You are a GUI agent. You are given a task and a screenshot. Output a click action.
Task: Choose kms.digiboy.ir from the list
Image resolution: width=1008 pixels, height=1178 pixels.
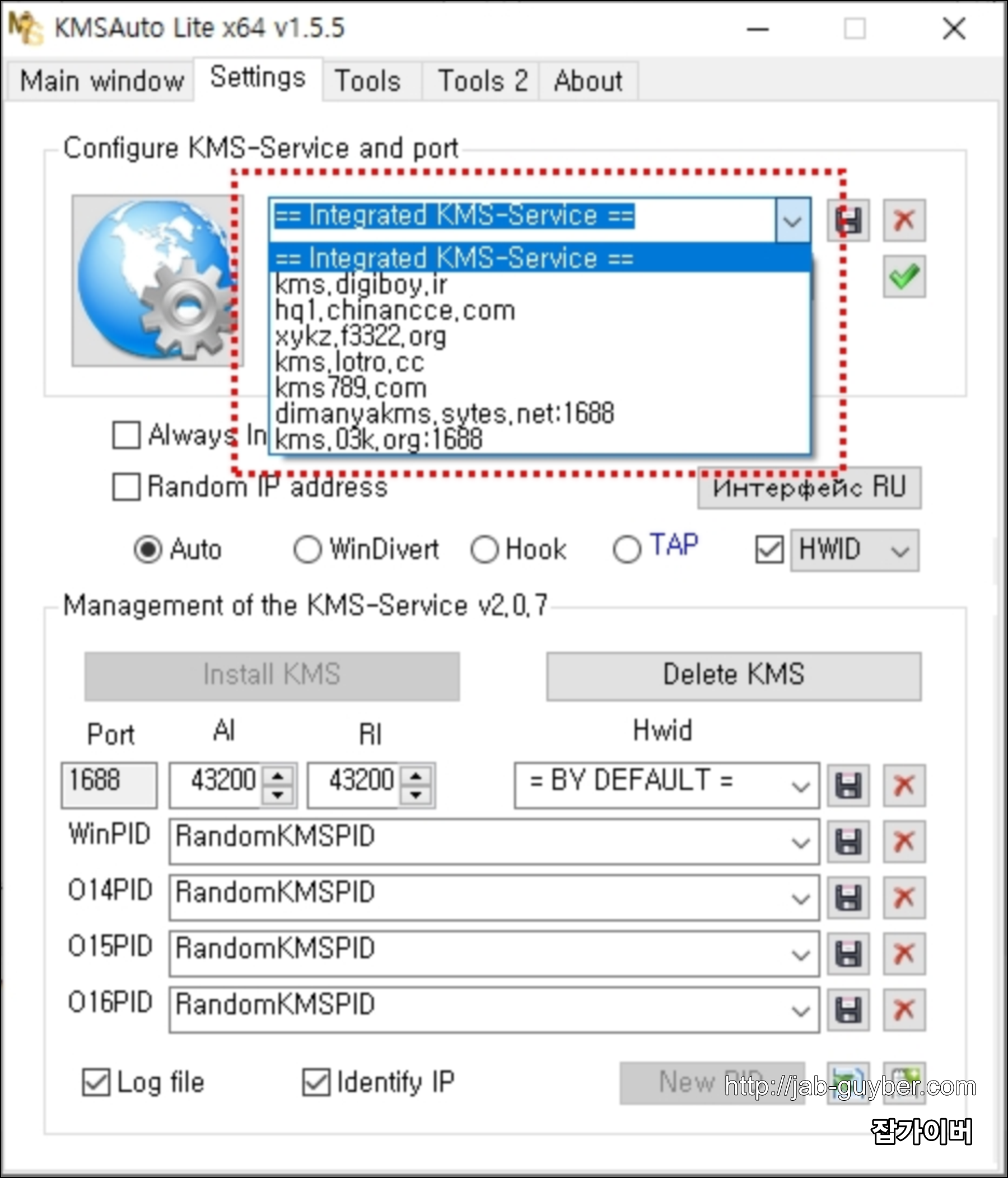click(539, 284)
